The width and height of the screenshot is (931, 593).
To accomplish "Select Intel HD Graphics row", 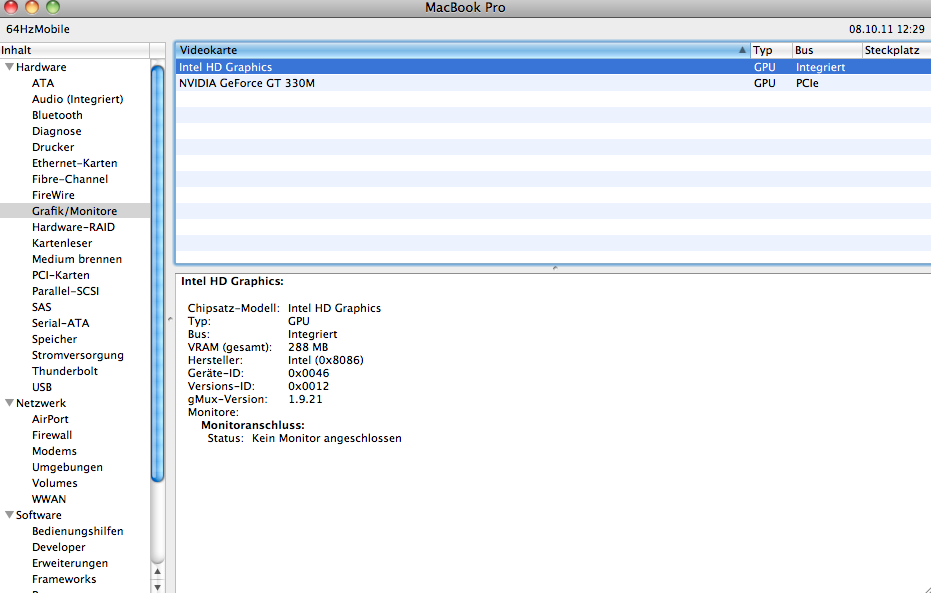I will 553,67.
